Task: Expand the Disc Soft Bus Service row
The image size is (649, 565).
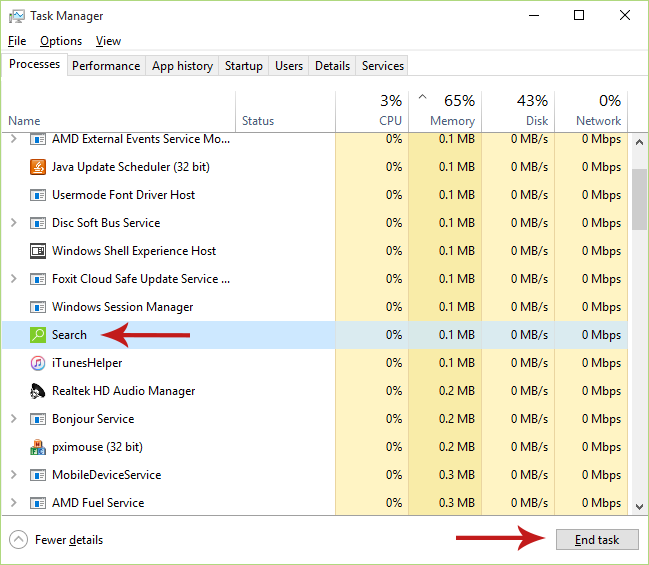Action: point(14,223)
